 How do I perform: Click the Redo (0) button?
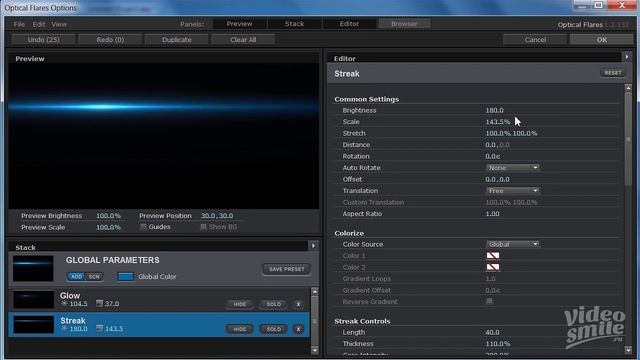[110, 40]
